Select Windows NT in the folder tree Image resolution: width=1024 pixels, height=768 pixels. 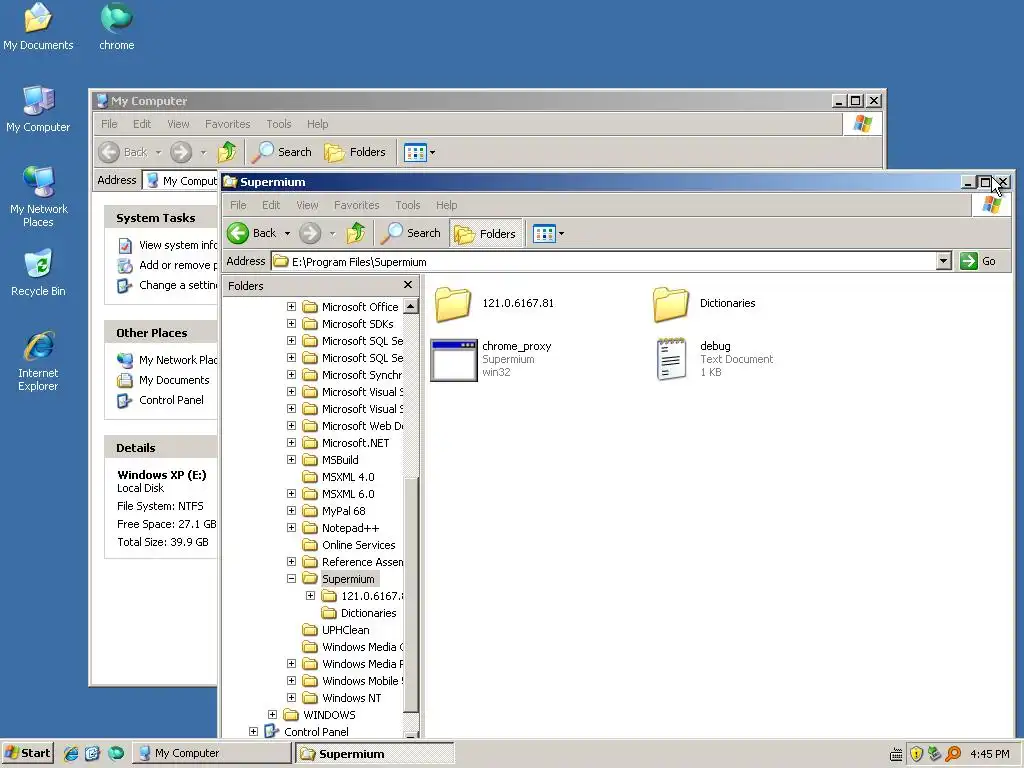tap(351, 697)
